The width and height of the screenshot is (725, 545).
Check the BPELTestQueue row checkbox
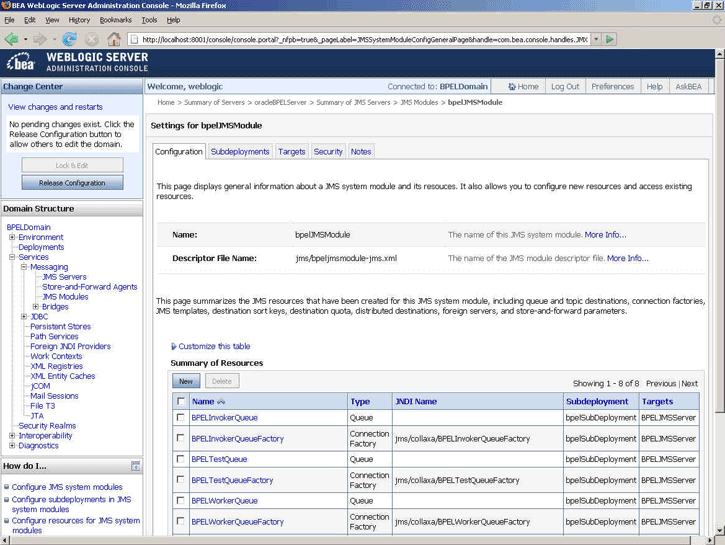180,459
